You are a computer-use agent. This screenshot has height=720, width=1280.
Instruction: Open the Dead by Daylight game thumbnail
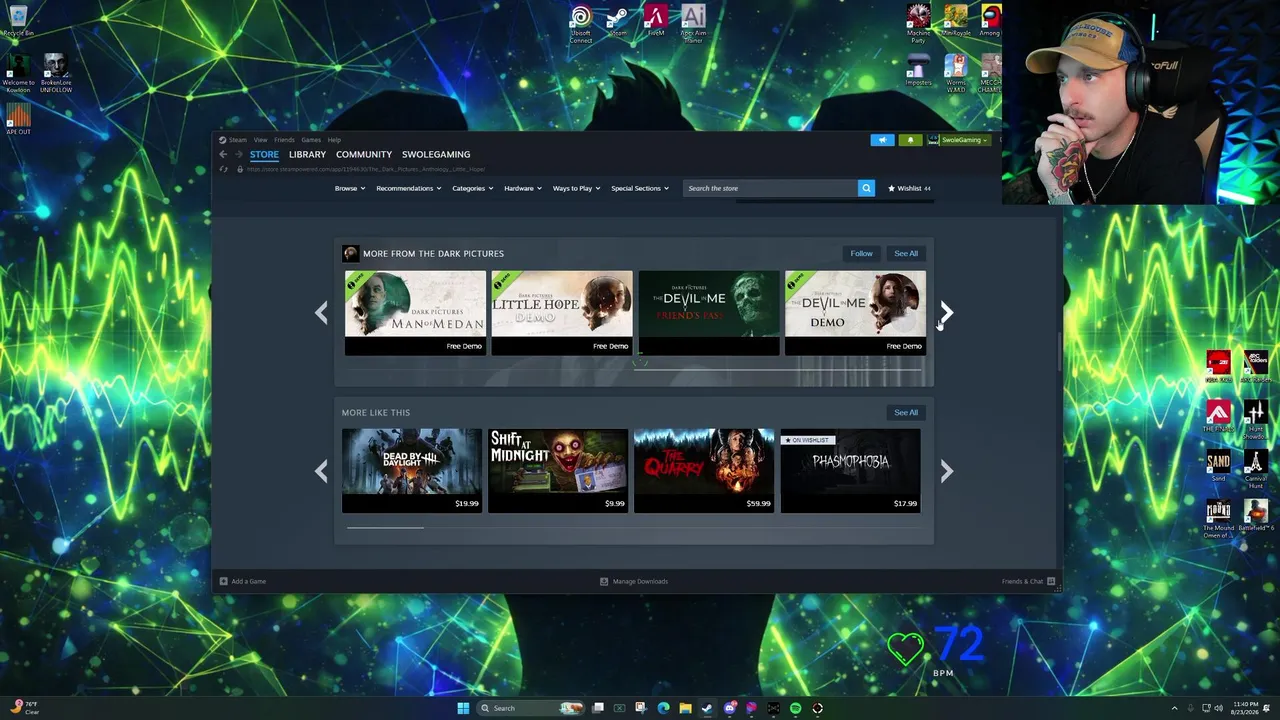pyautogui.click(x=412, y=471)
